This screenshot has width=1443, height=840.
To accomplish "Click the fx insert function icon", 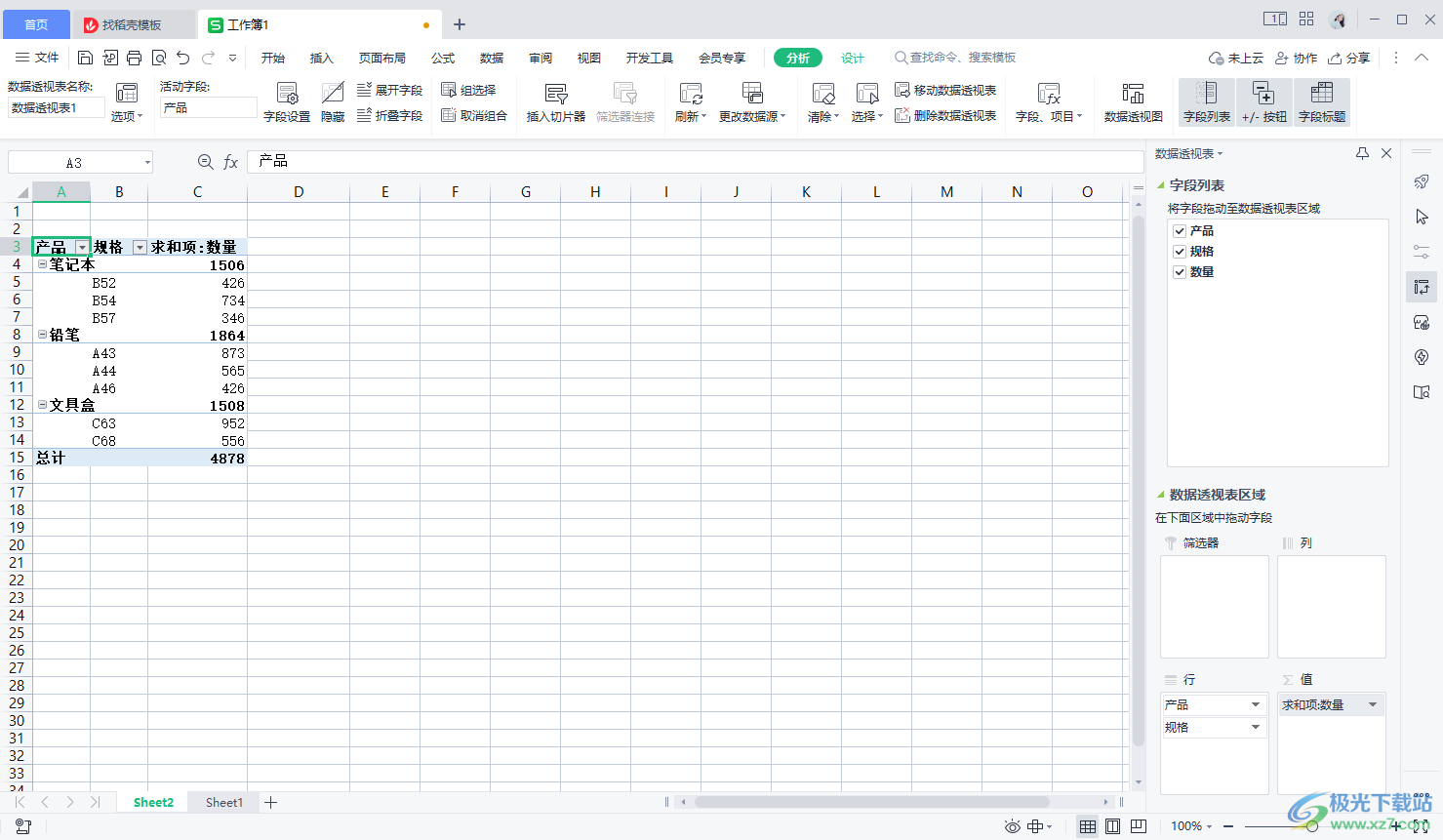I will (231, 162).
